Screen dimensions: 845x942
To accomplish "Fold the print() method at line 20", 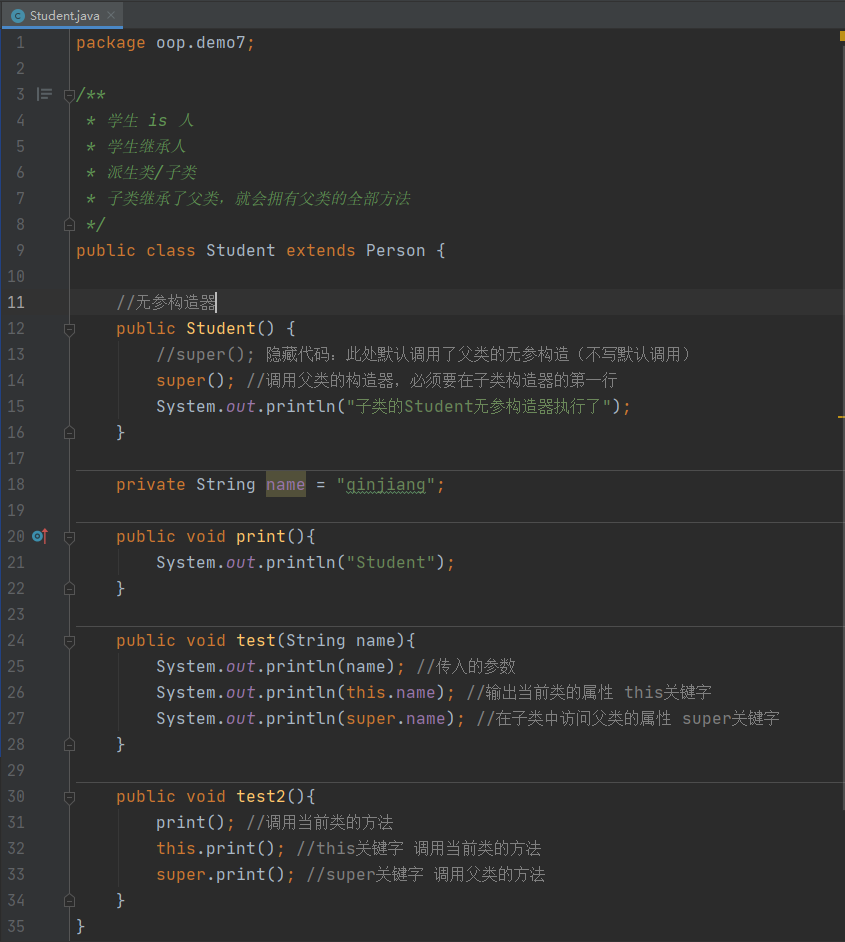I will point(69,536).
